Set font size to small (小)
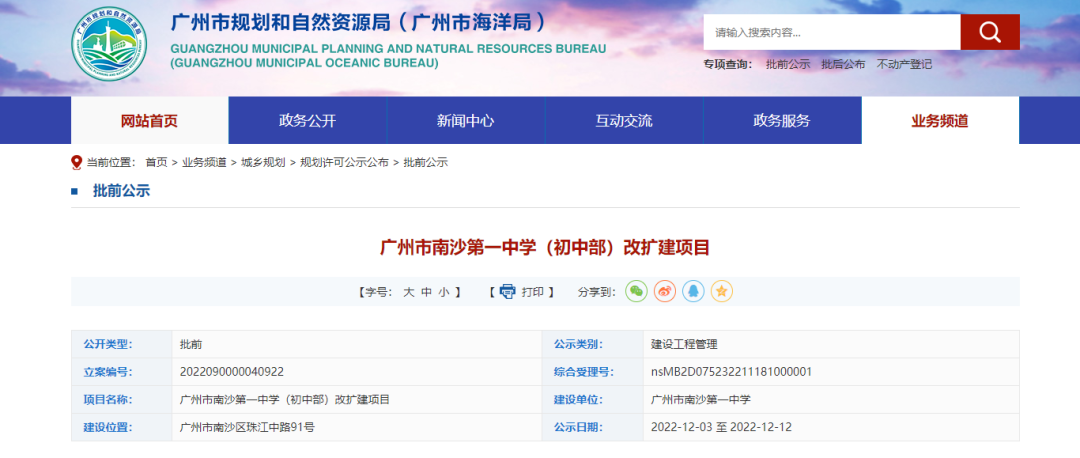The image size is (1080, 458). coord(443,292)
